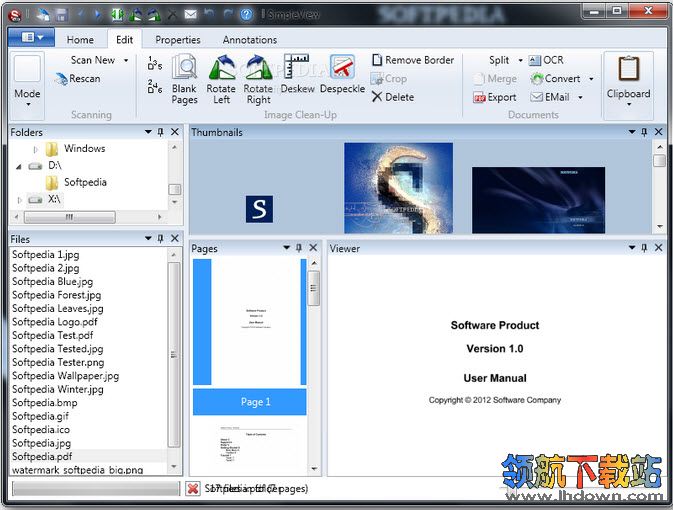This screenshot has height=510, width=673.
Task: Click the Files list vertical scrollbar
Action: coord(174,354)
